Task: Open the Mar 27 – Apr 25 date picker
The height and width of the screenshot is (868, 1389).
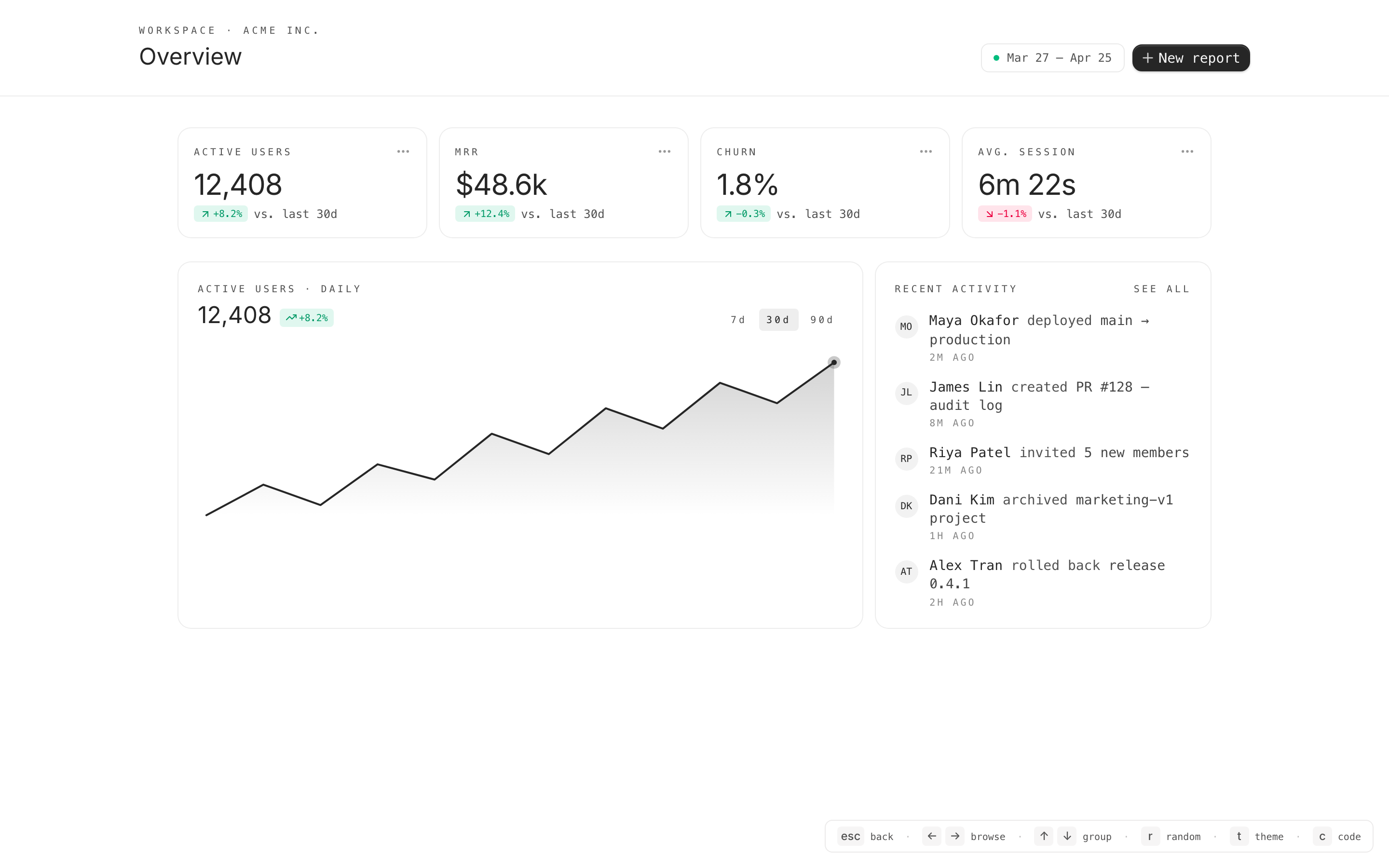Action: [1052, 58]
